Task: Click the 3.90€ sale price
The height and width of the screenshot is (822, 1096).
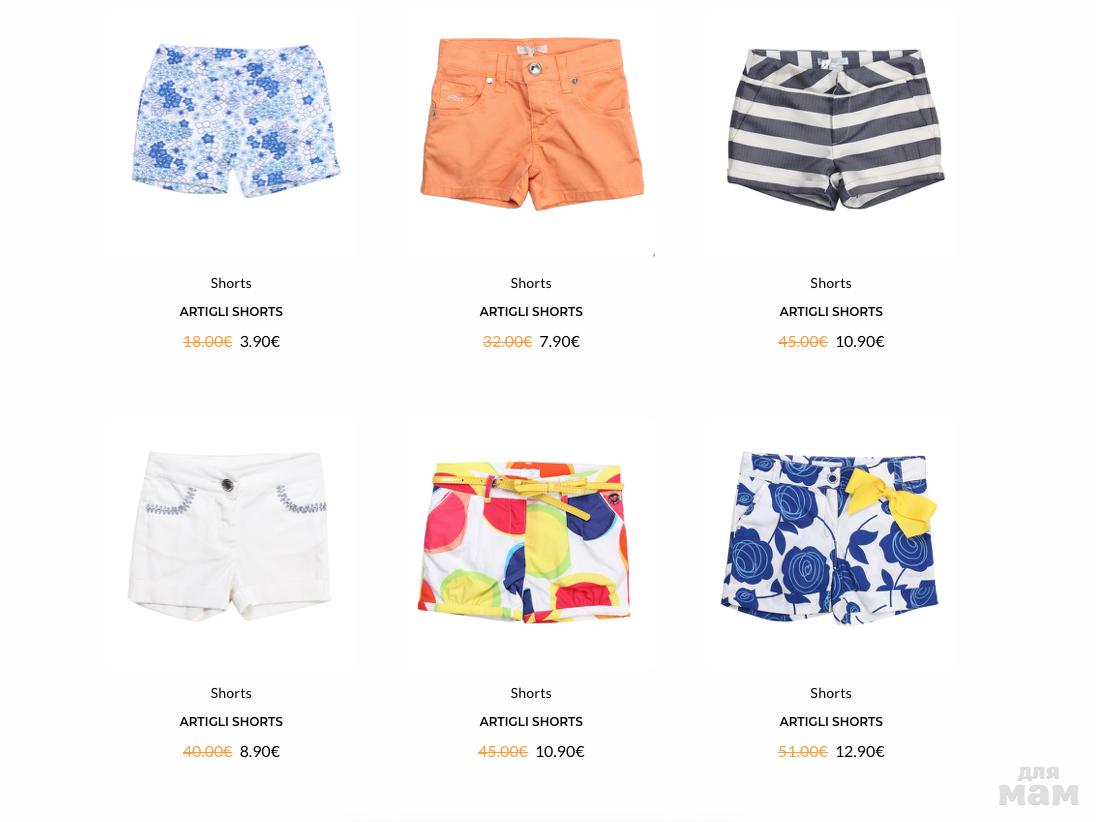Action: pos(260,341)
